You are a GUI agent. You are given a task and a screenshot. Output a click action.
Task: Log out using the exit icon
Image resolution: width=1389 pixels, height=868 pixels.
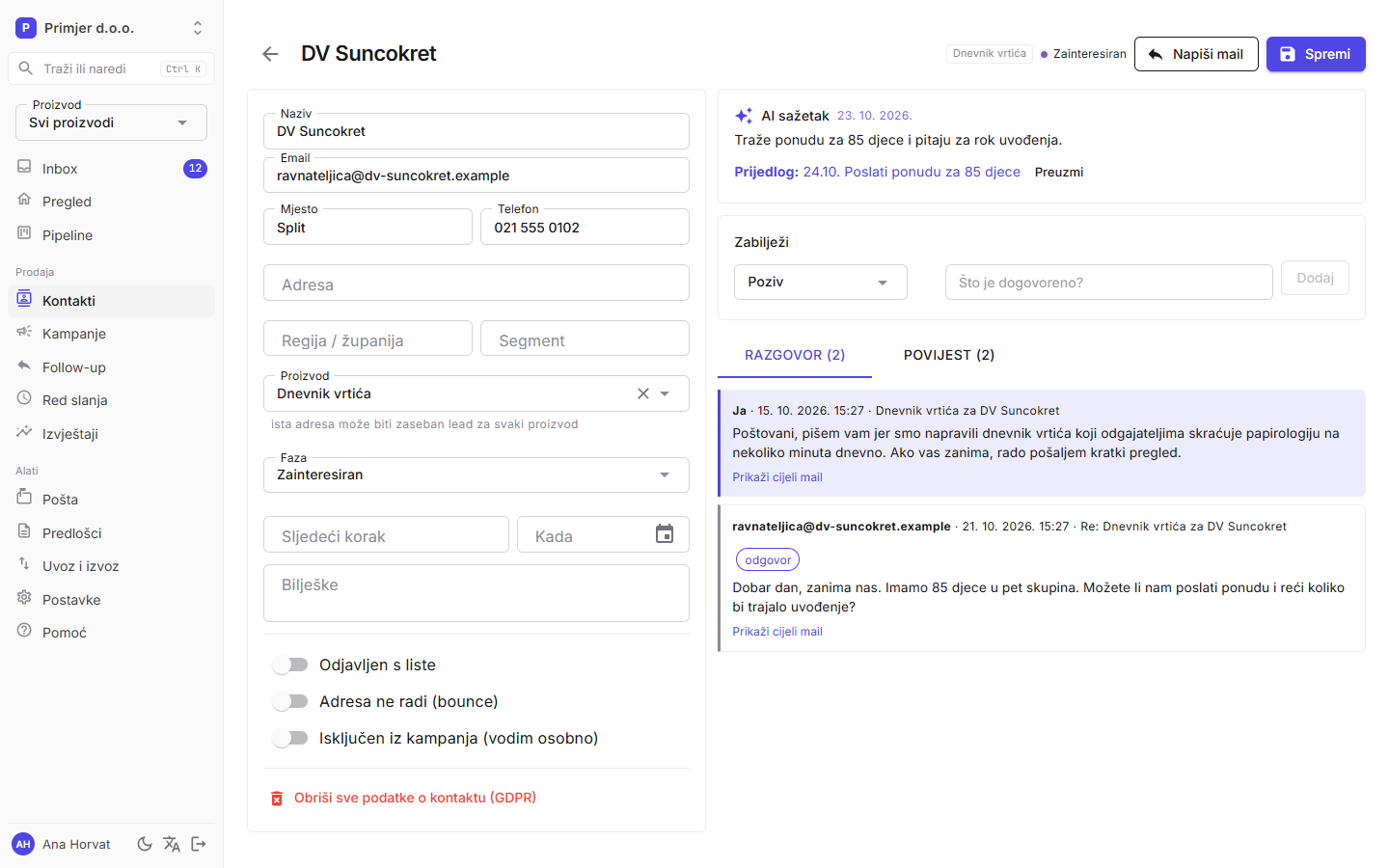(199, 844)
